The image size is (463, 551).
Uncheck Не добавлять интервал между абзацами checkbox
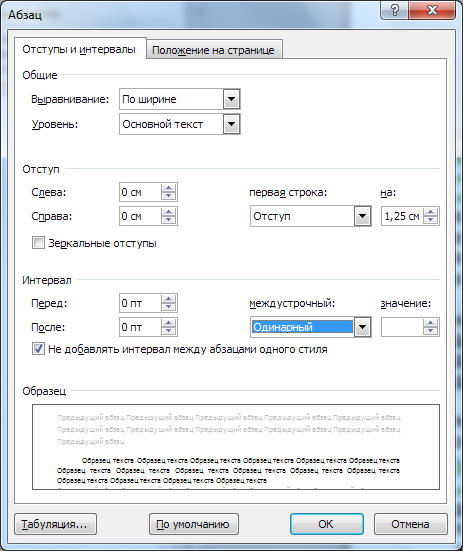38,349
